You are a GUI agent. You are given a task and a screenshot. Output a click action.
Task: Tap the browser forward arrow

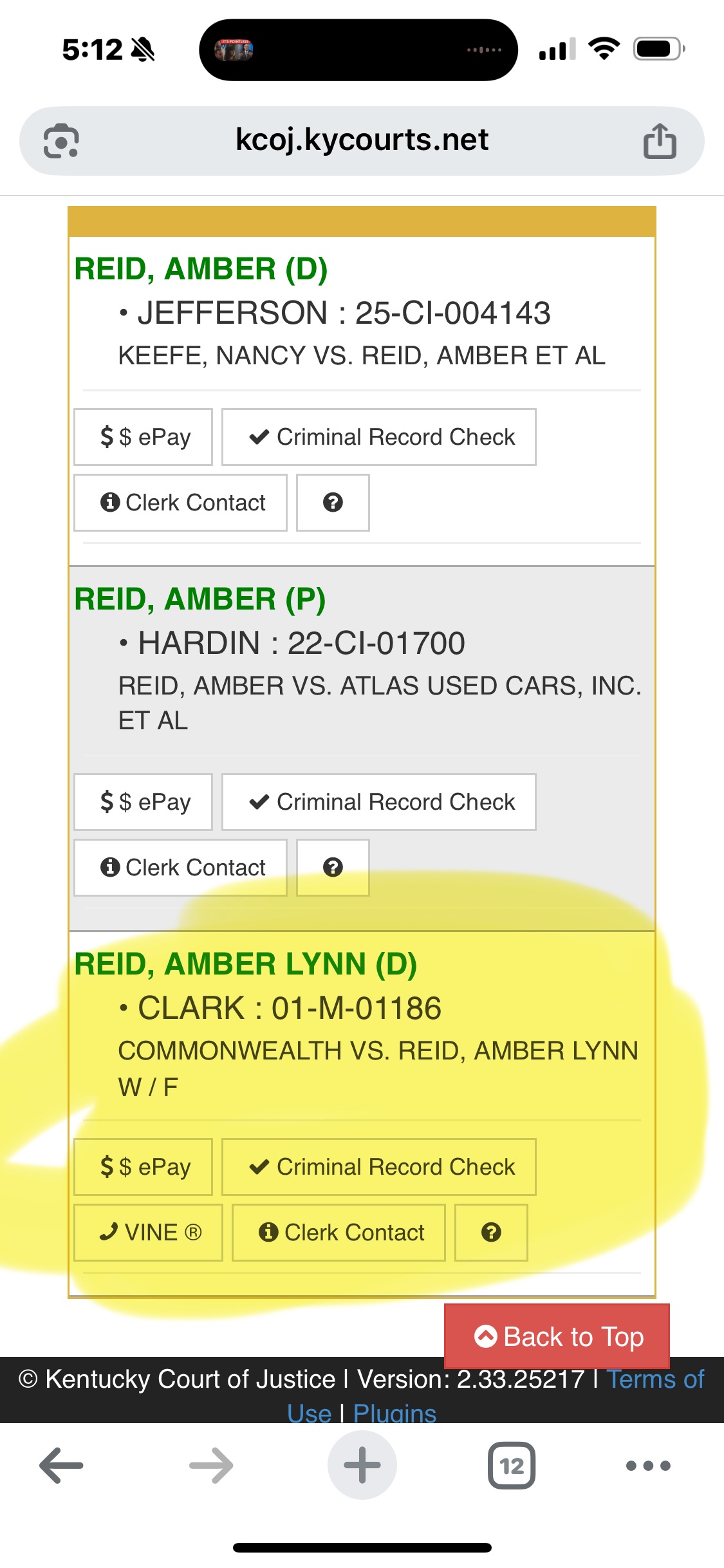point(211,1466)
